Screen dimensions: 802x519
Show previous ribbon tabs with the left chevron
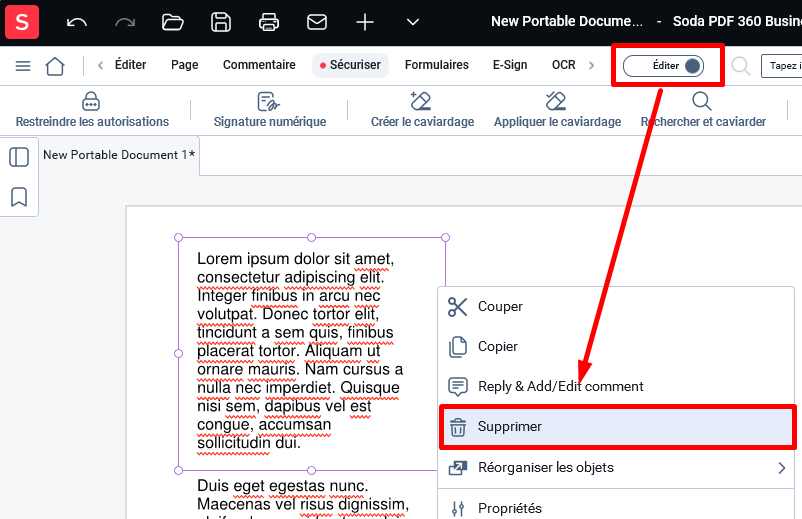coord(101,65)
